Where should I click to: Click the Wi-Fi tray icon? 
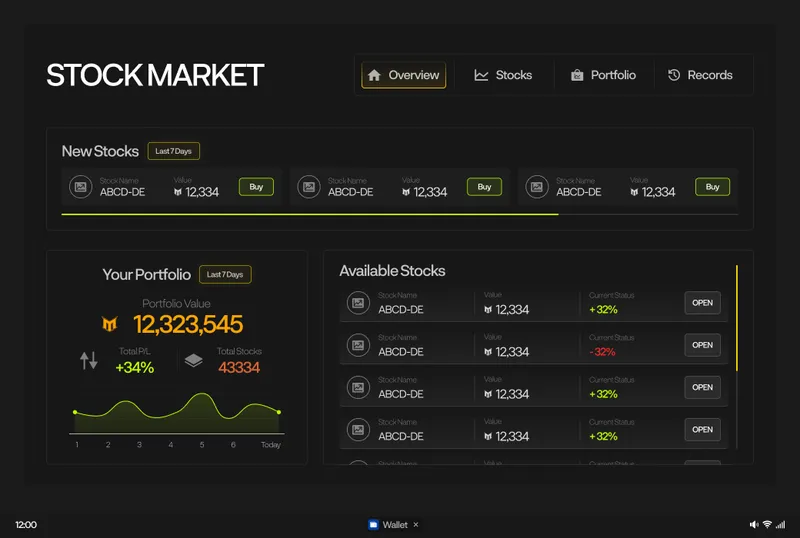point(767,524)
